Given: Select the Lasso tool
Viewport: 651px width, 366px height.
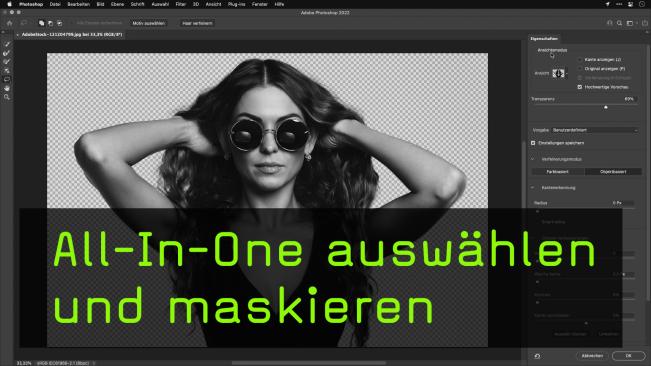Looking at the screenshot, I should 7,79.
